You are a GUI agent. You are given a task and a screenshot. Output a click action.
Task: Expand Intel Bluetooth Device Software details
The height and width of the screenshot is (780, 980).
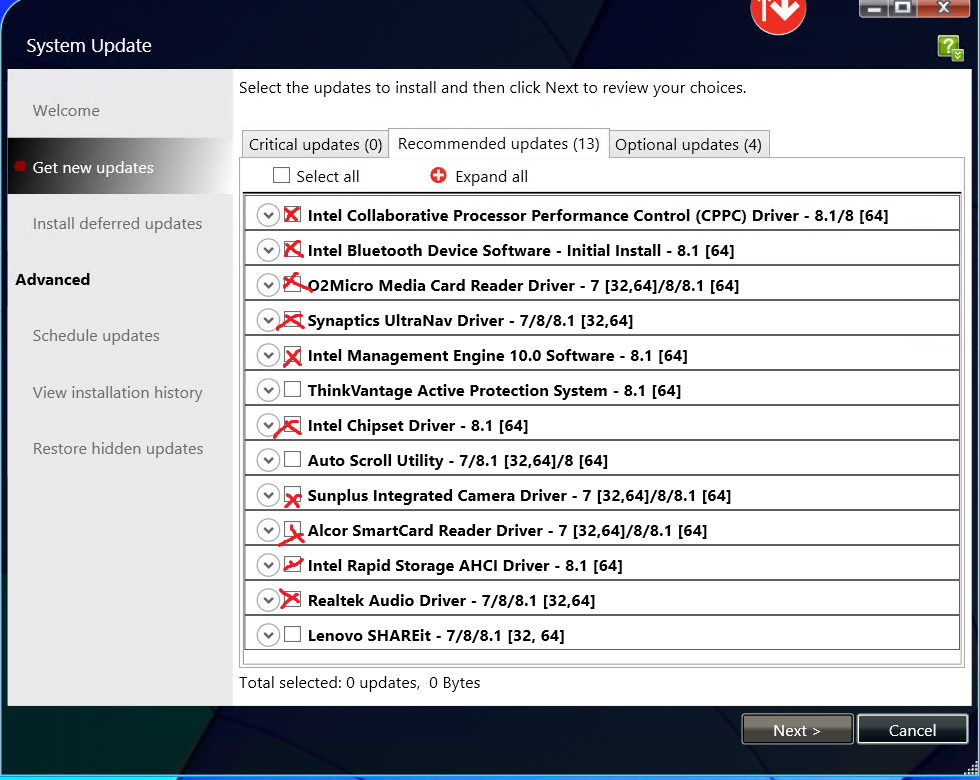click(268, 250)
